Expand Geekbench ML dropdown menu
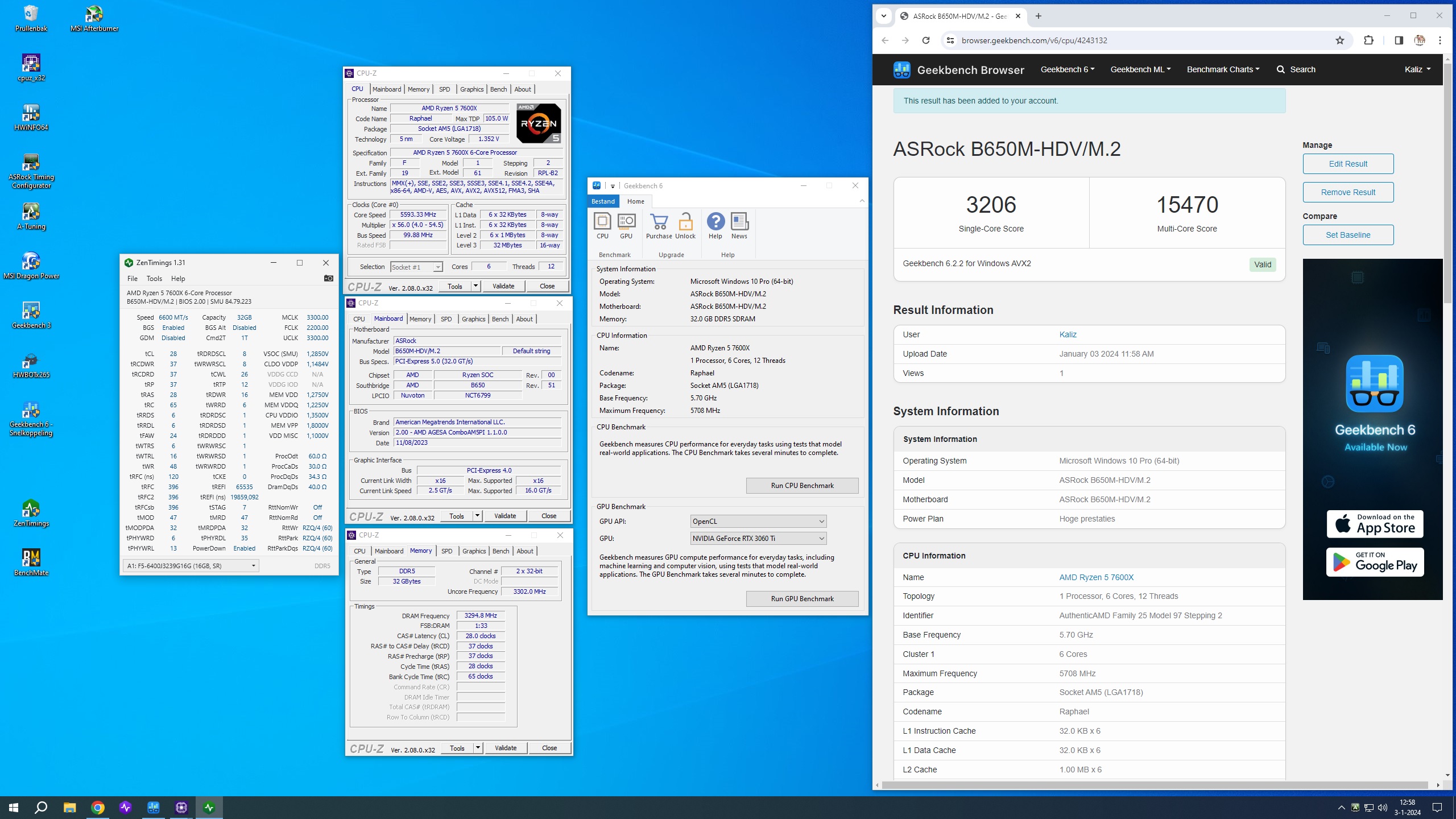The width and height of the screenshot is (1456, 819). pyautogui.click(x=1140, y=69)
